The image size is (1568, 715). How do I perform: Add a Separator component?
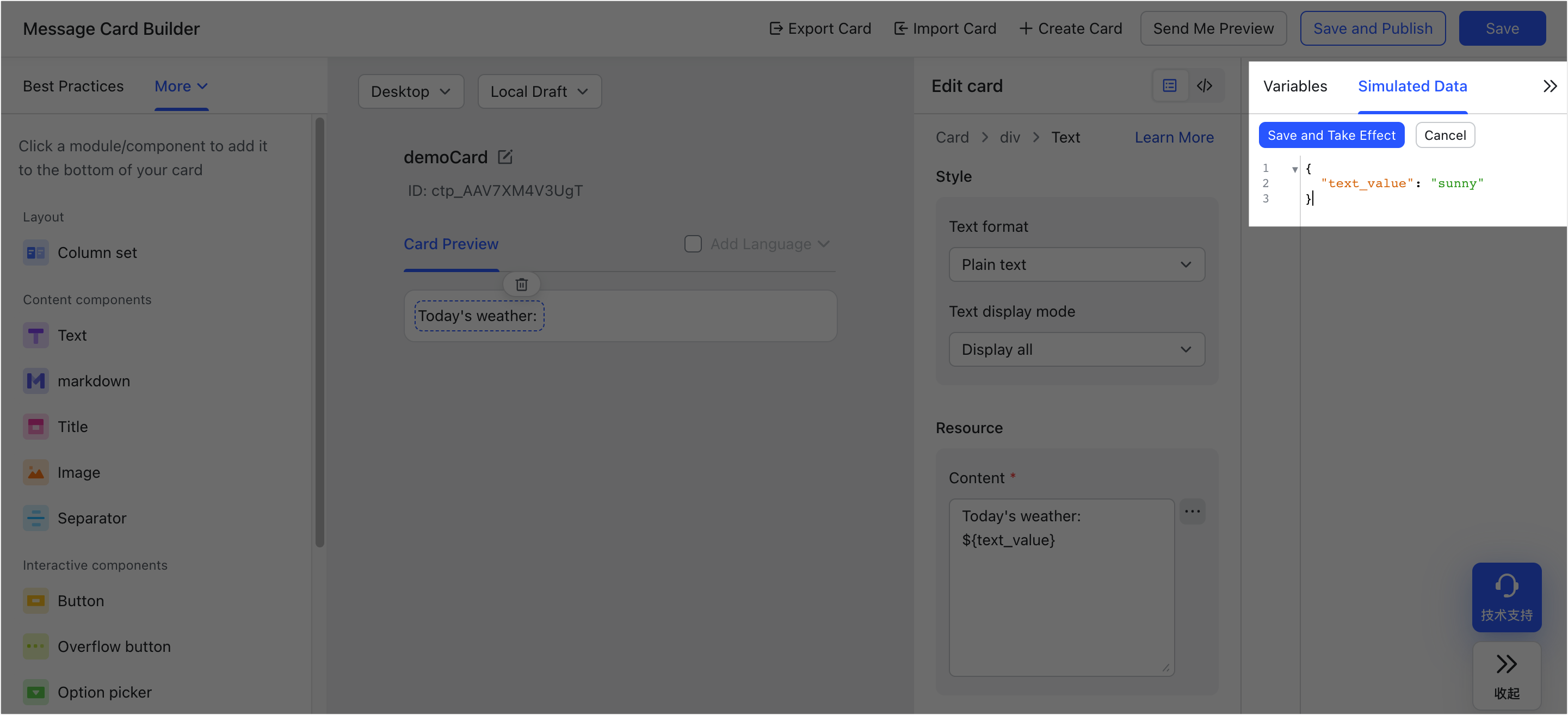75,518
